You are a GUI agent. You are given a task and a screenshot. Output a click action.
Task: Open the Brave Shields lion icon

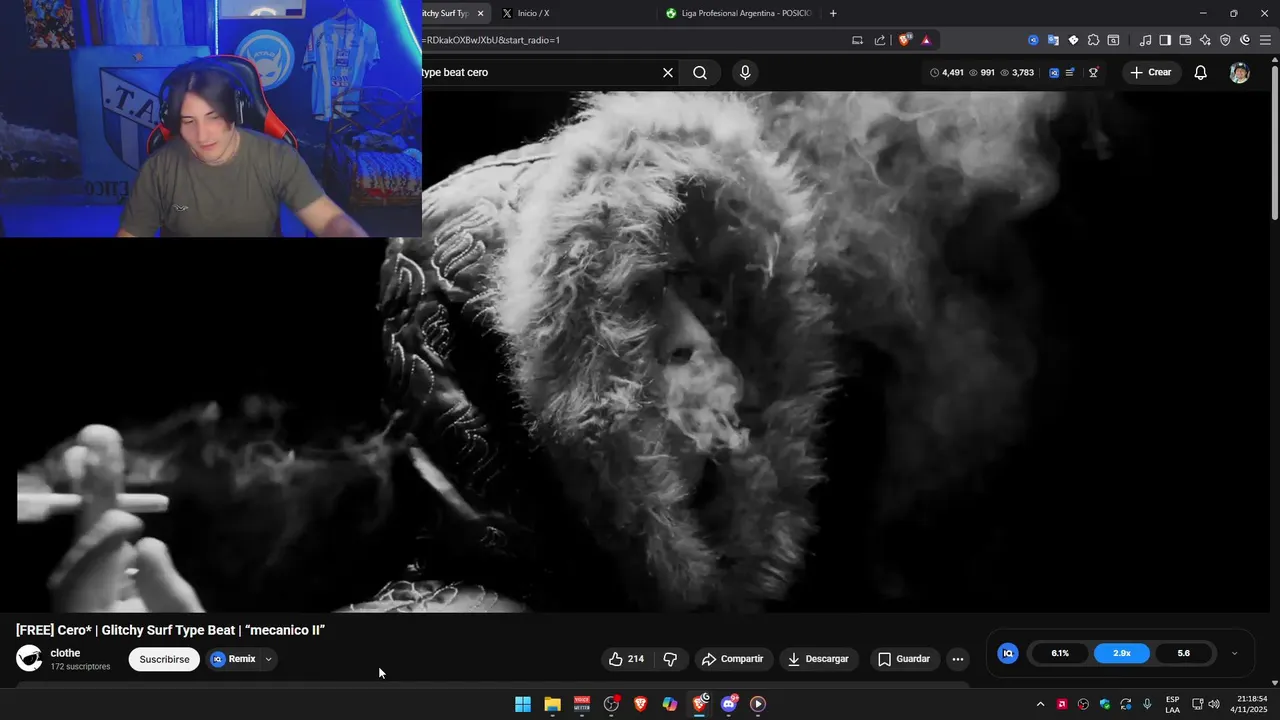(905, 40)
